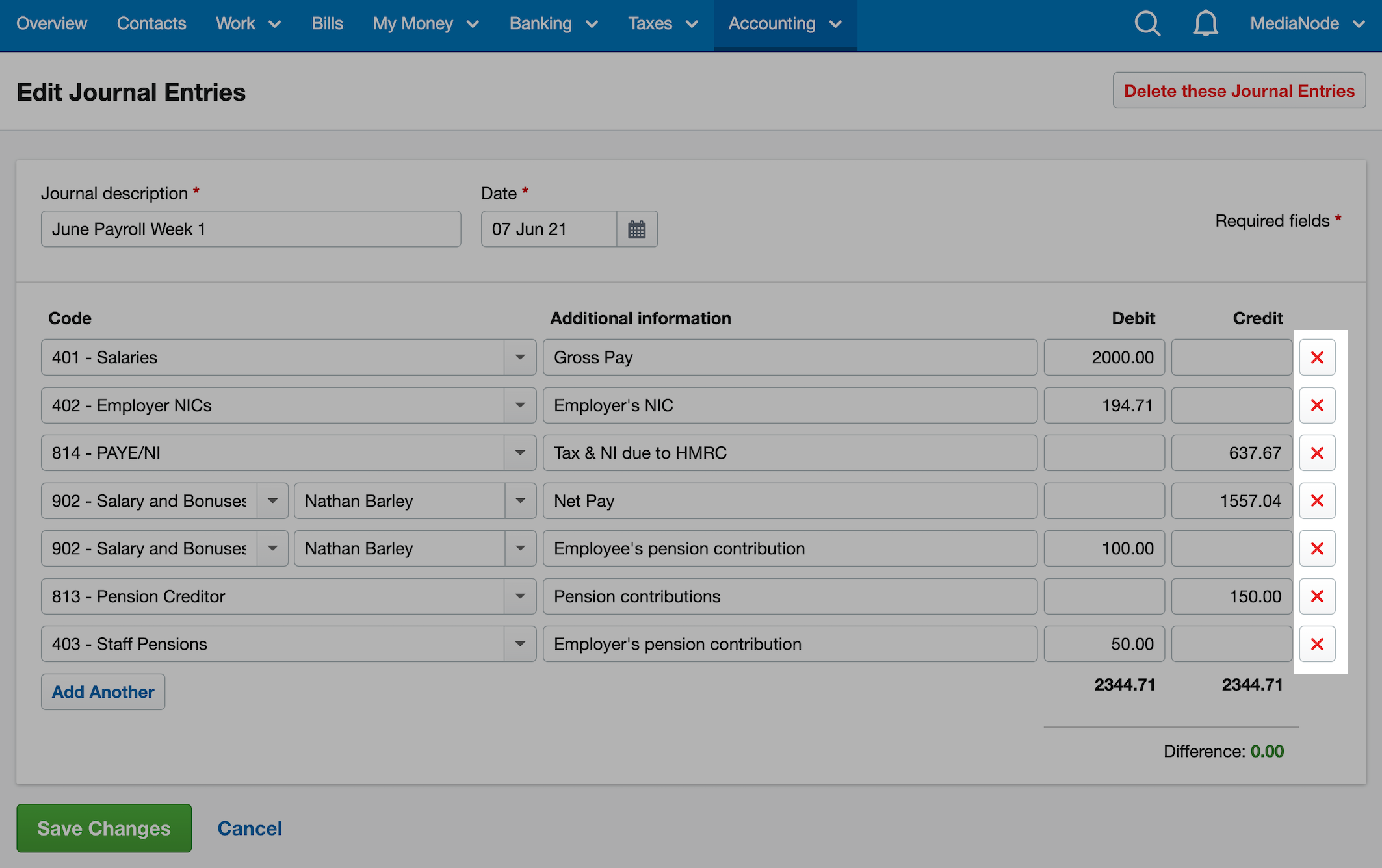Delete the Employer's pension contribution row
The image size is (1382, 868).
pos(1317,644)
